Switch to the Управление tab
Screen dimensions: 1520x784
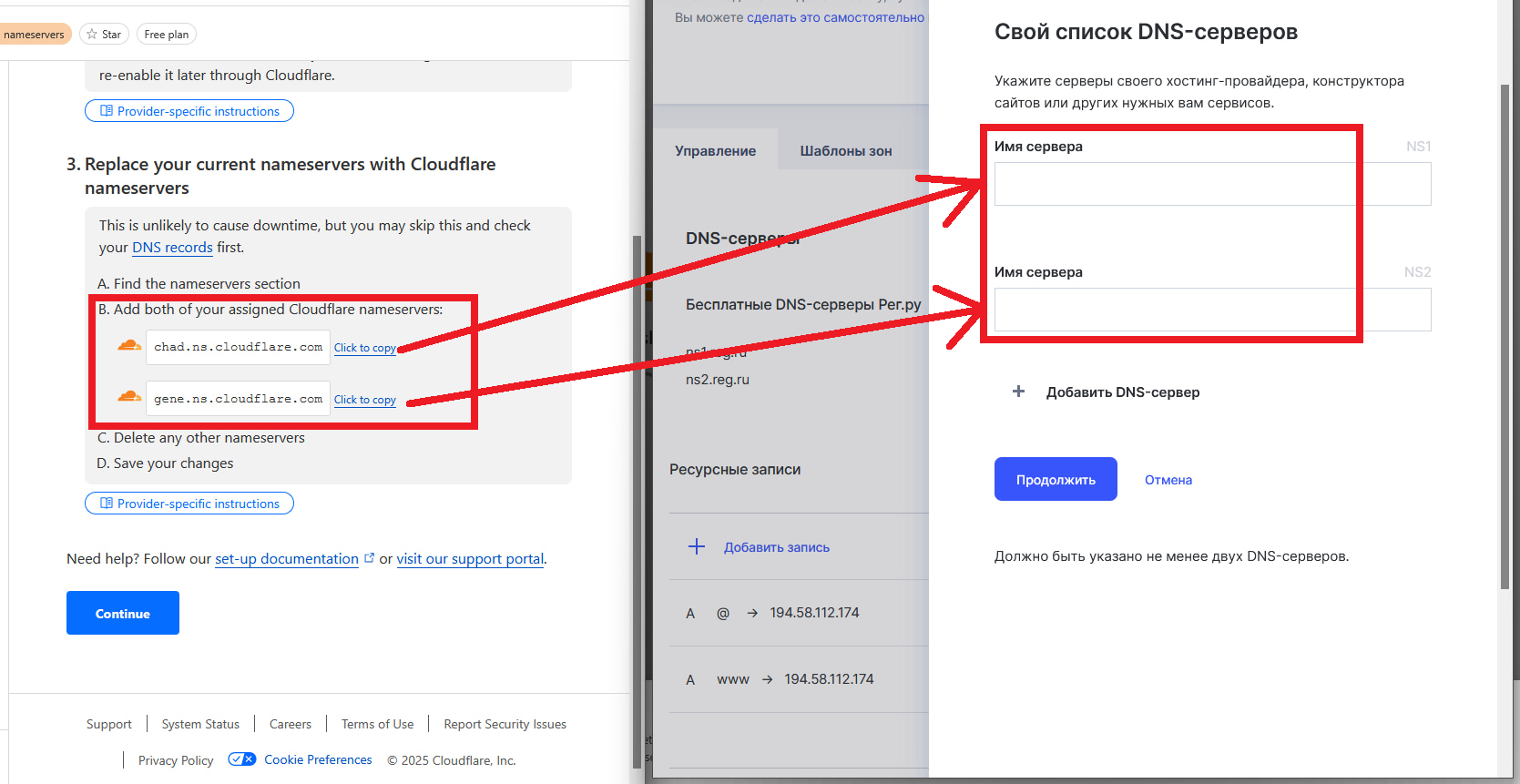[715, 151]
